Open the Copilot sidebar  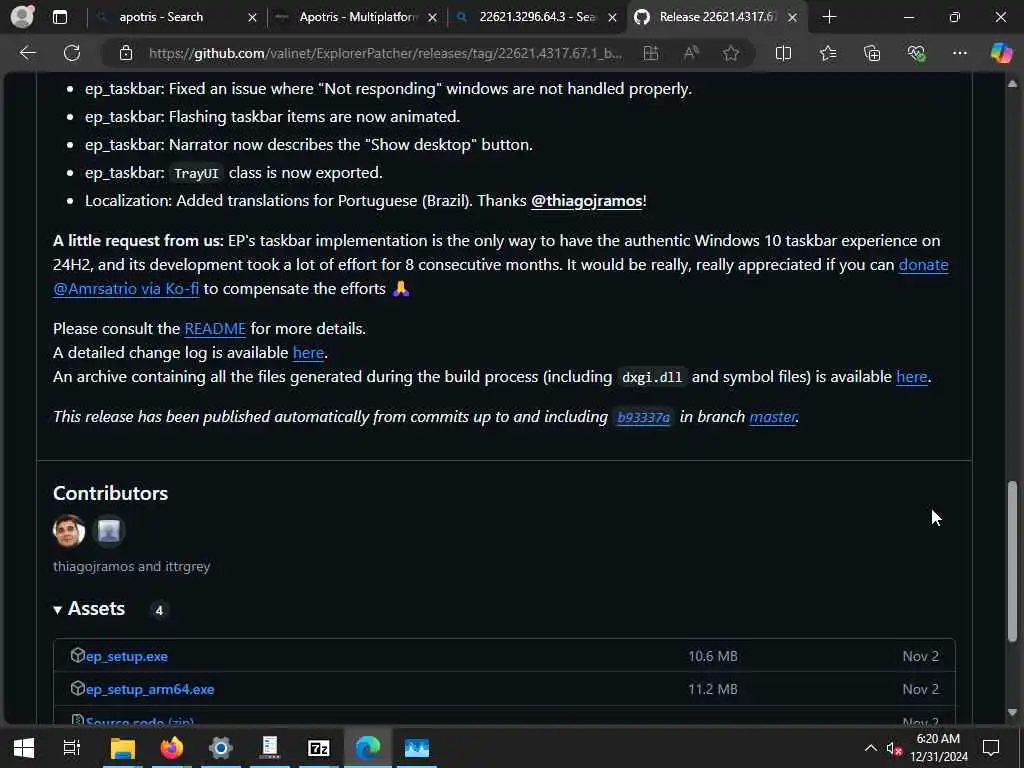[1001, 53]
